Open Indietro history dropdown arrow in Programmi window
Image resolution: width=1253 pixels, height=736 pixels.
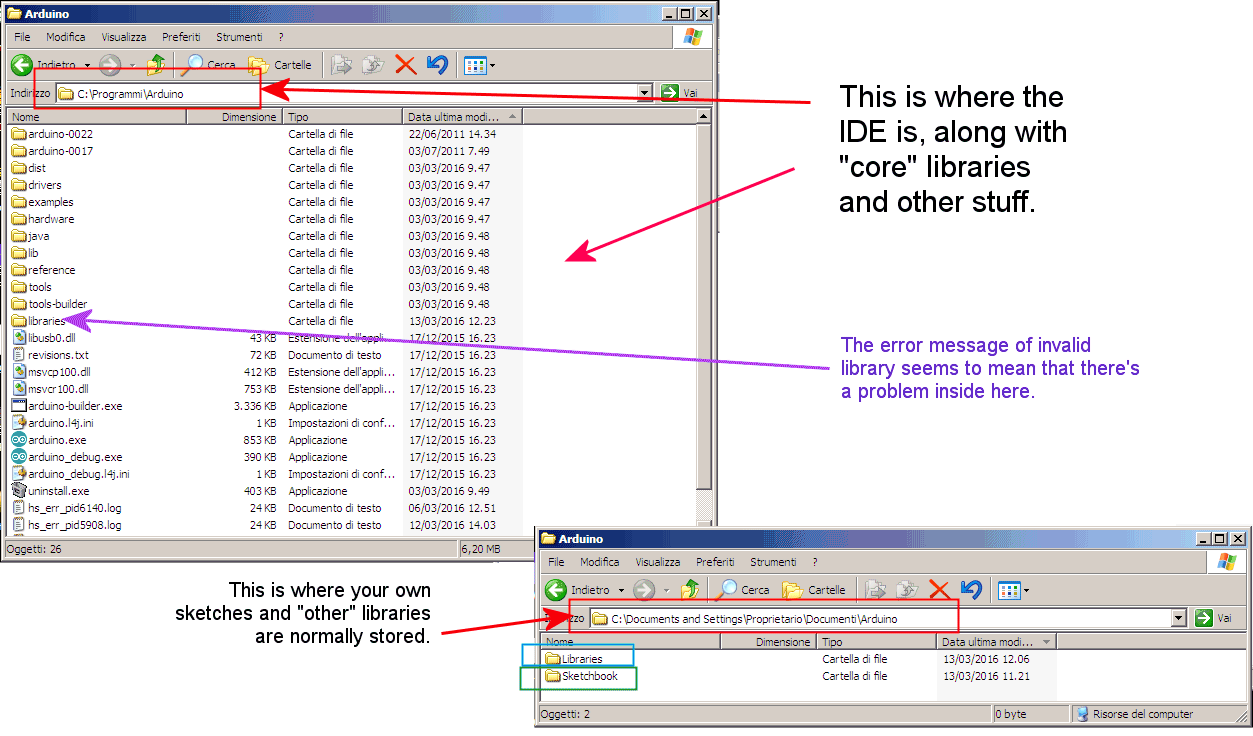tap(87, 66)
